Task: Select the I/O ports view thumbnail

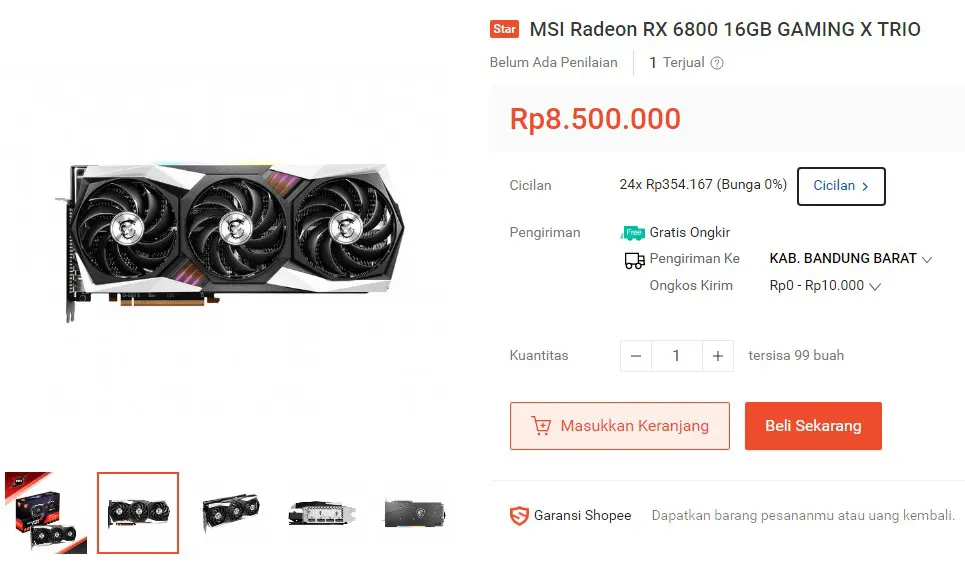Action: (x=322, y=513)
